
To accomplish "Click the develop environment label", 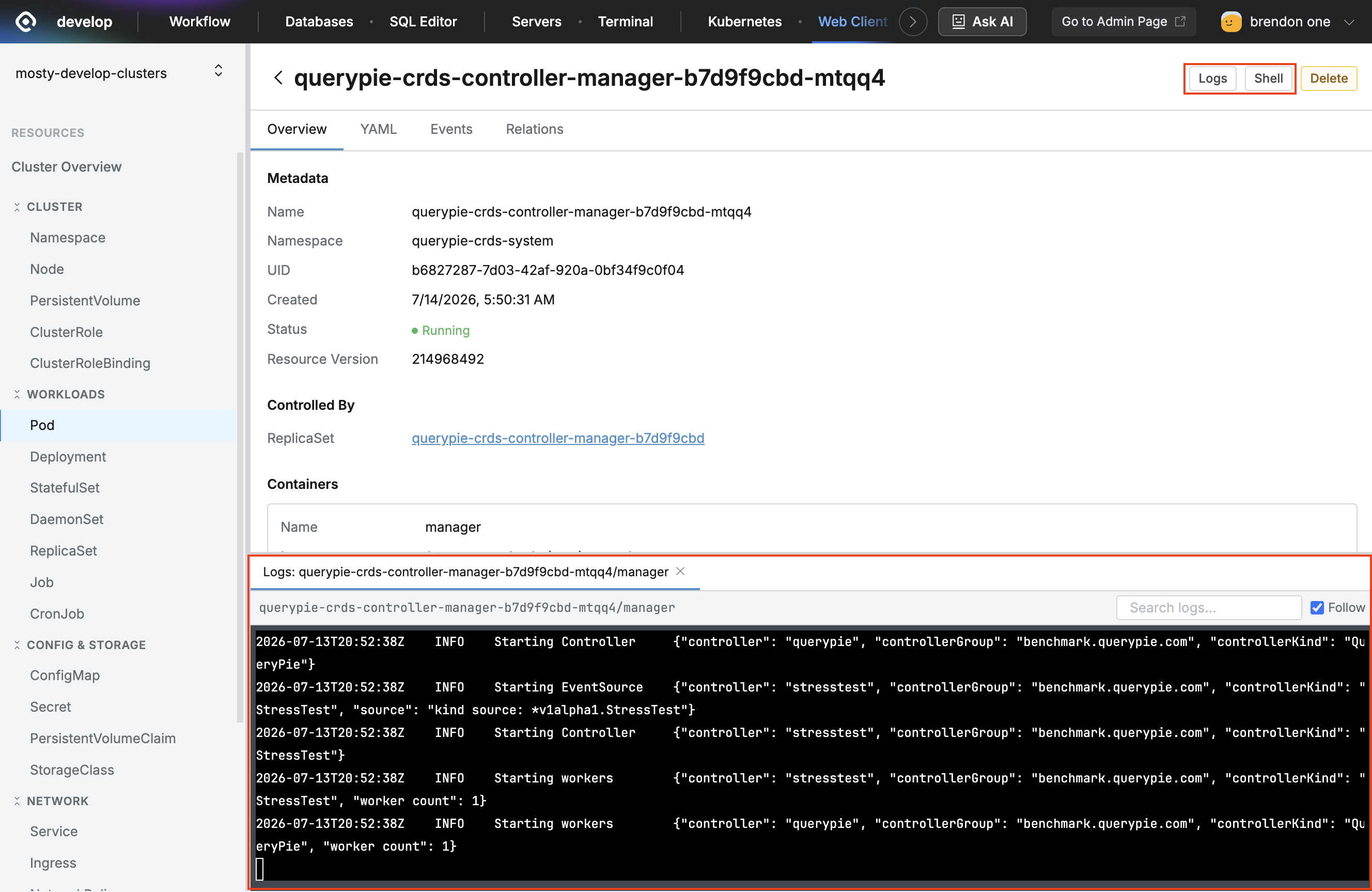I will point(84,21).
